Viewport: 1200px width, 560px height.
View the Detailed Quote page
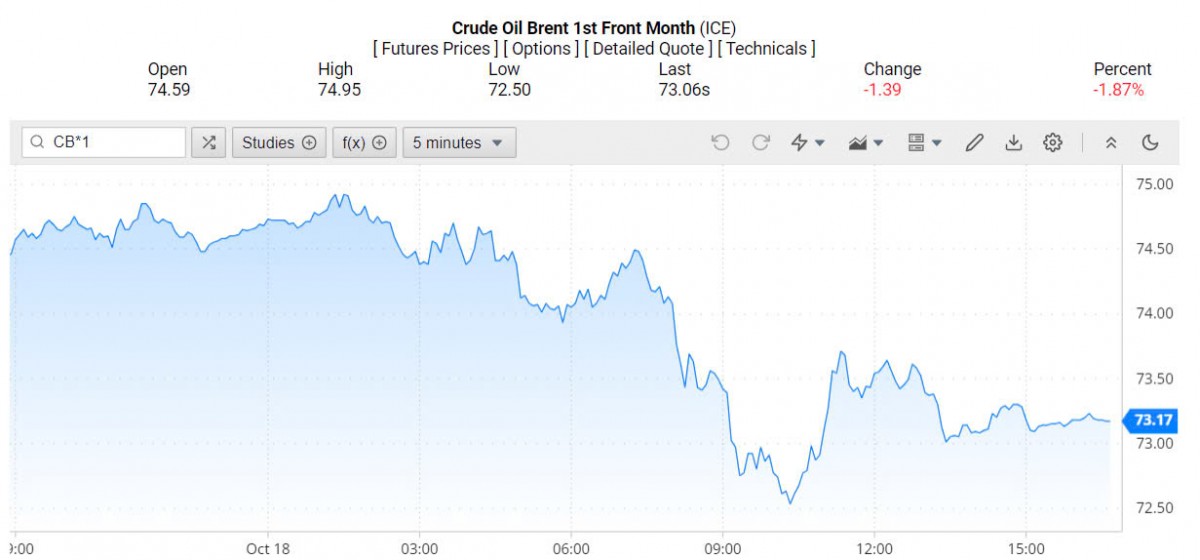point(649,48)
